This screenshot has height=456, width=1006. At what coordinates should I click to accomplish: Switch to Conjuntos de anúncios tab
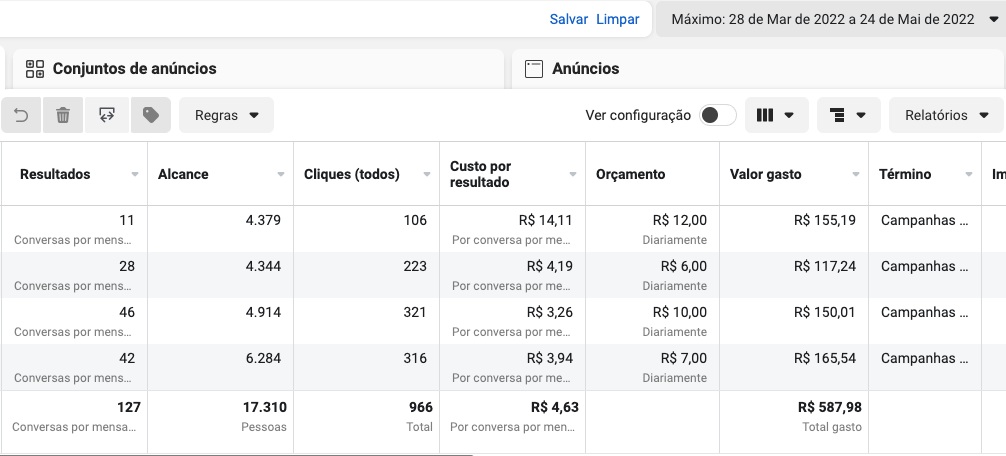(258, 69)
